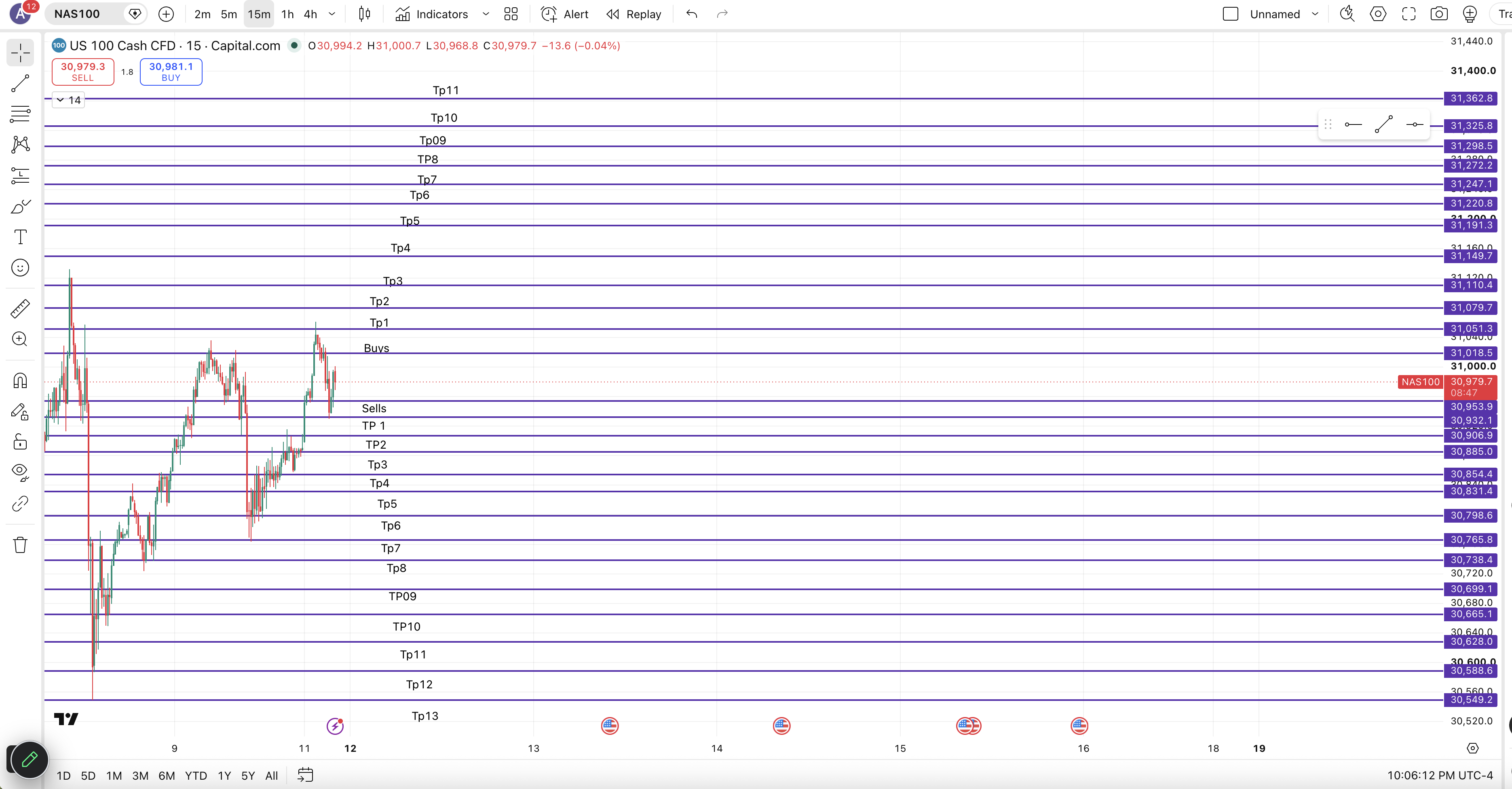Start bar Replay mode

click(634, 14)
